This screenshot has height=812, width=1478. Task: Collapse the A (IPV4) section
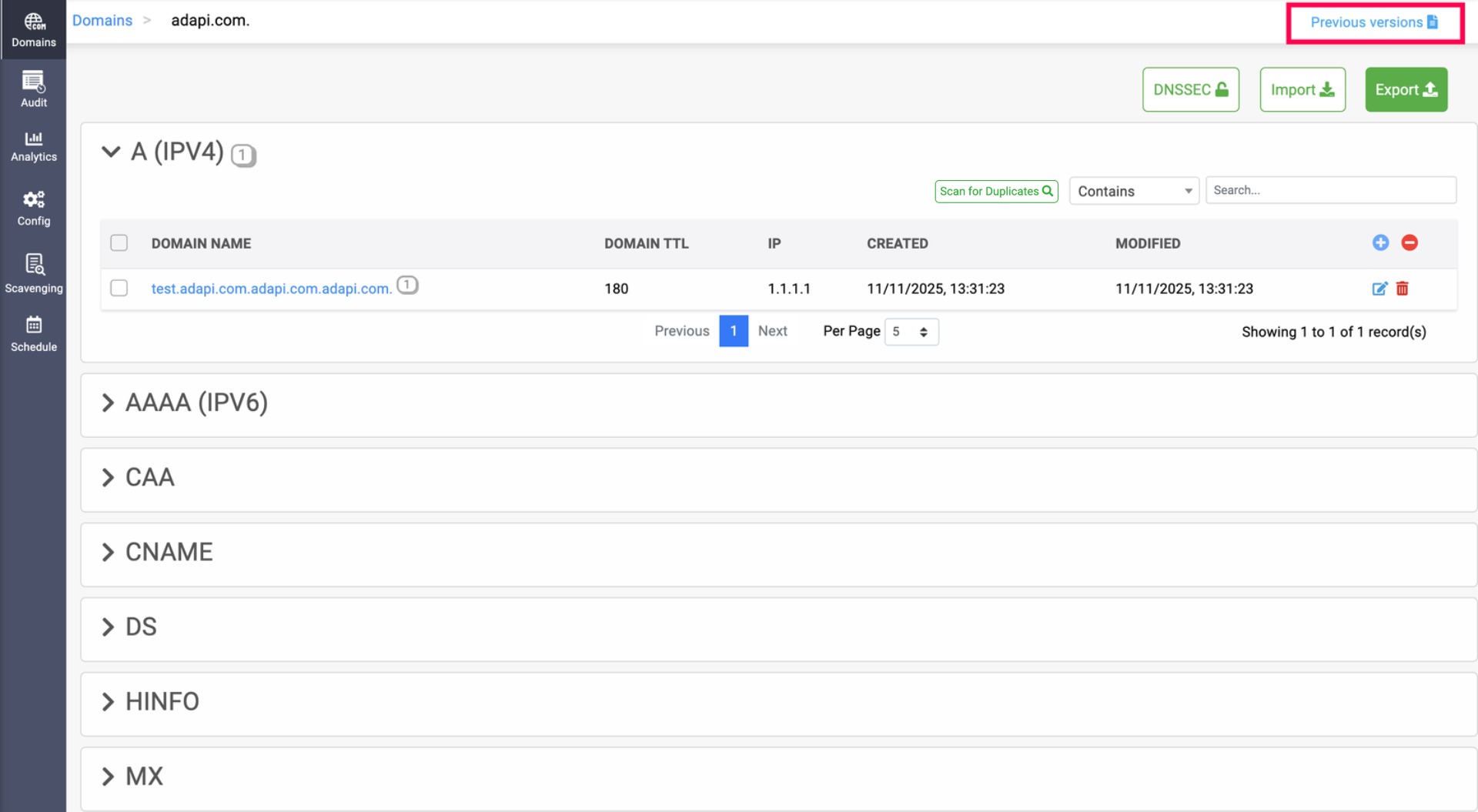(111, 152)
